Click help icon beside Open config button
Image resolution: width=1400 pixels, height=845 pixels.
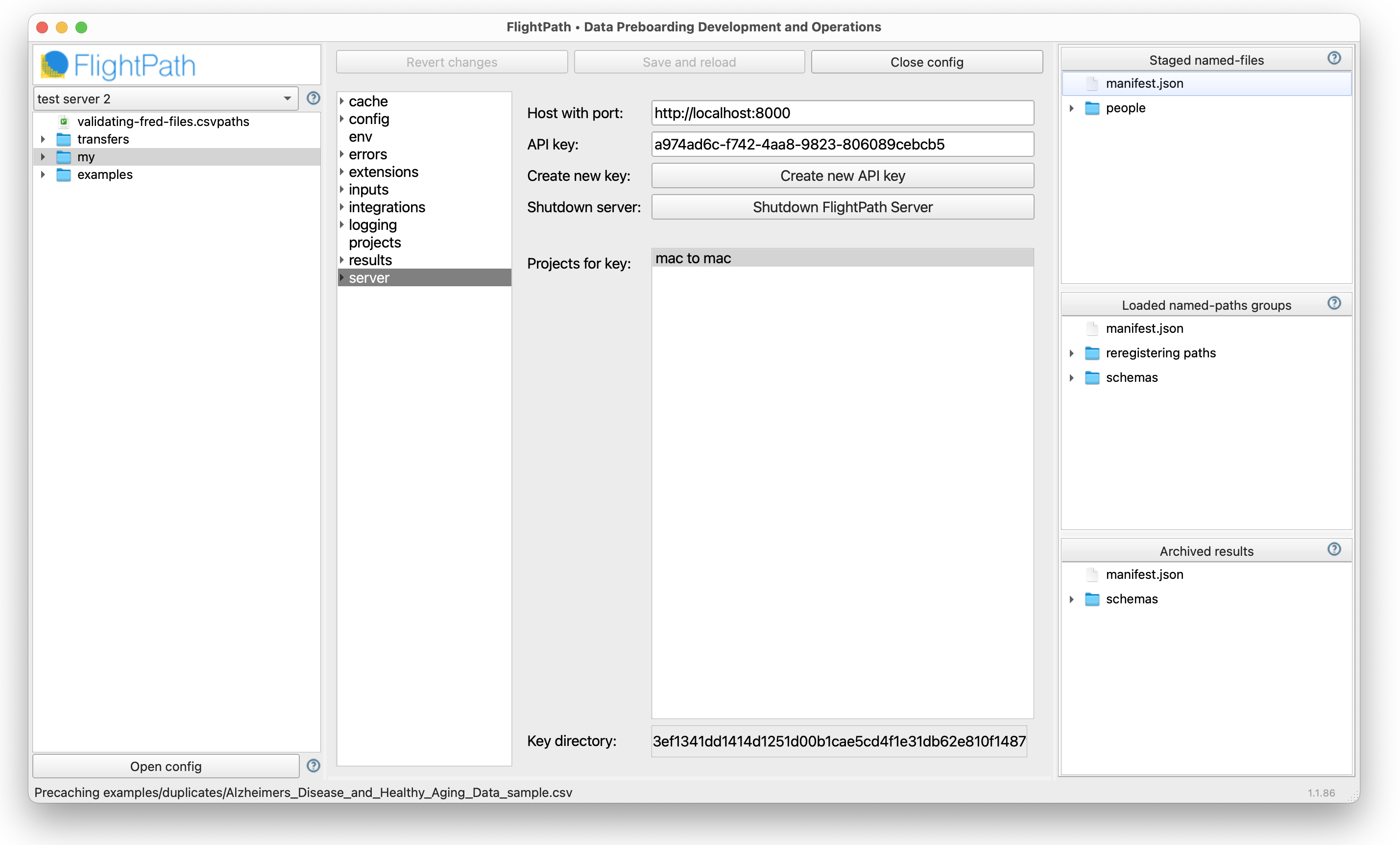pyautogui.click(x=313, y=766)
